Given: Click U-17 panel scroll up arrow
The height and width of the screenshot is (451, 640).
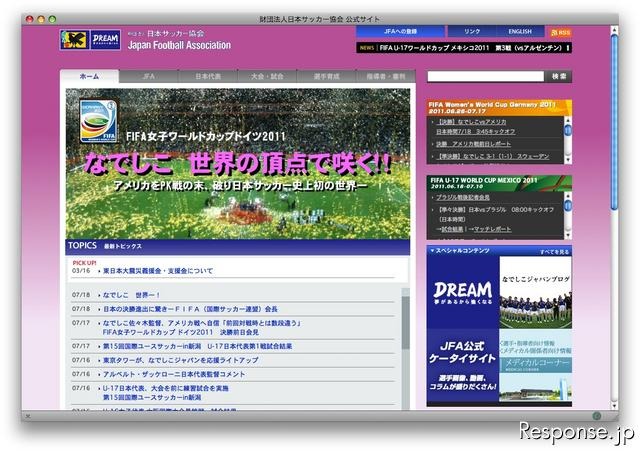Looking at the screenshot, I should point(567,195).
